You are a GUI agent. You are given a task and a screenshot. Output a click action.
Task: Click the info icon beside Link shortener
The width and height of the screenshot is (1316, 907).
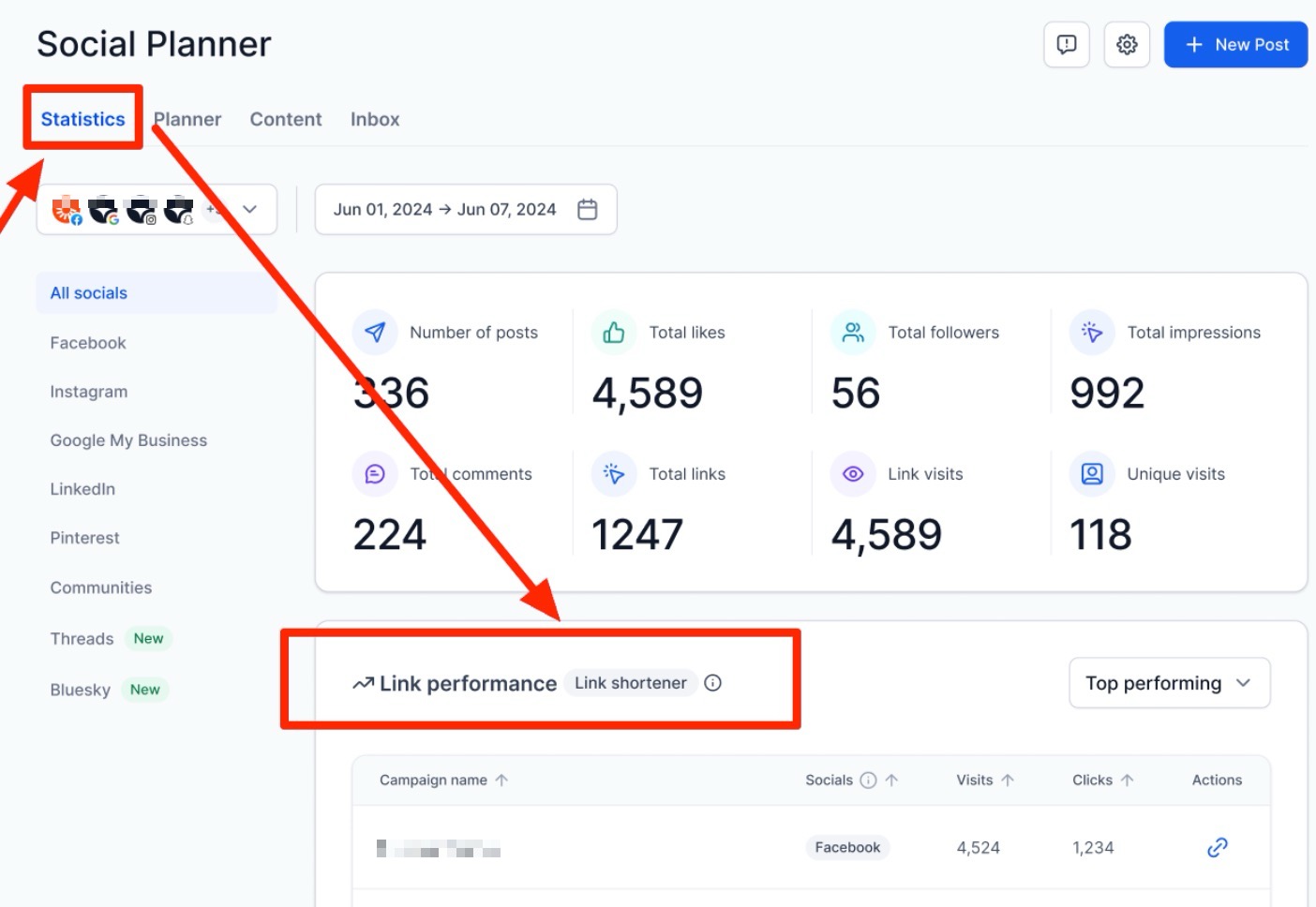(x=713, y=683)
